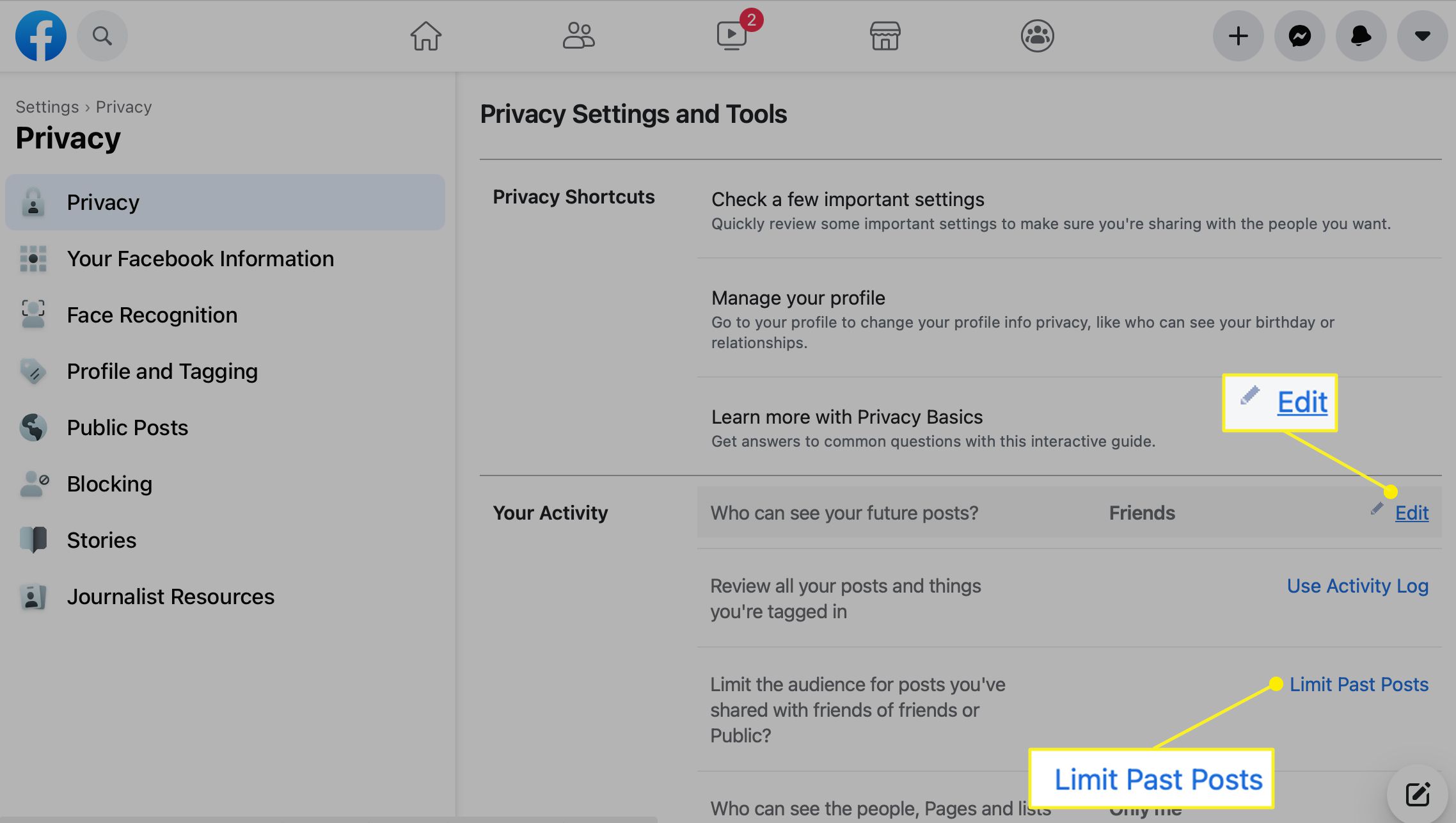Viewport: 1456px width, 823px height.
Task: Open the Groups icon in top navigation
Action: (1037, 36)
